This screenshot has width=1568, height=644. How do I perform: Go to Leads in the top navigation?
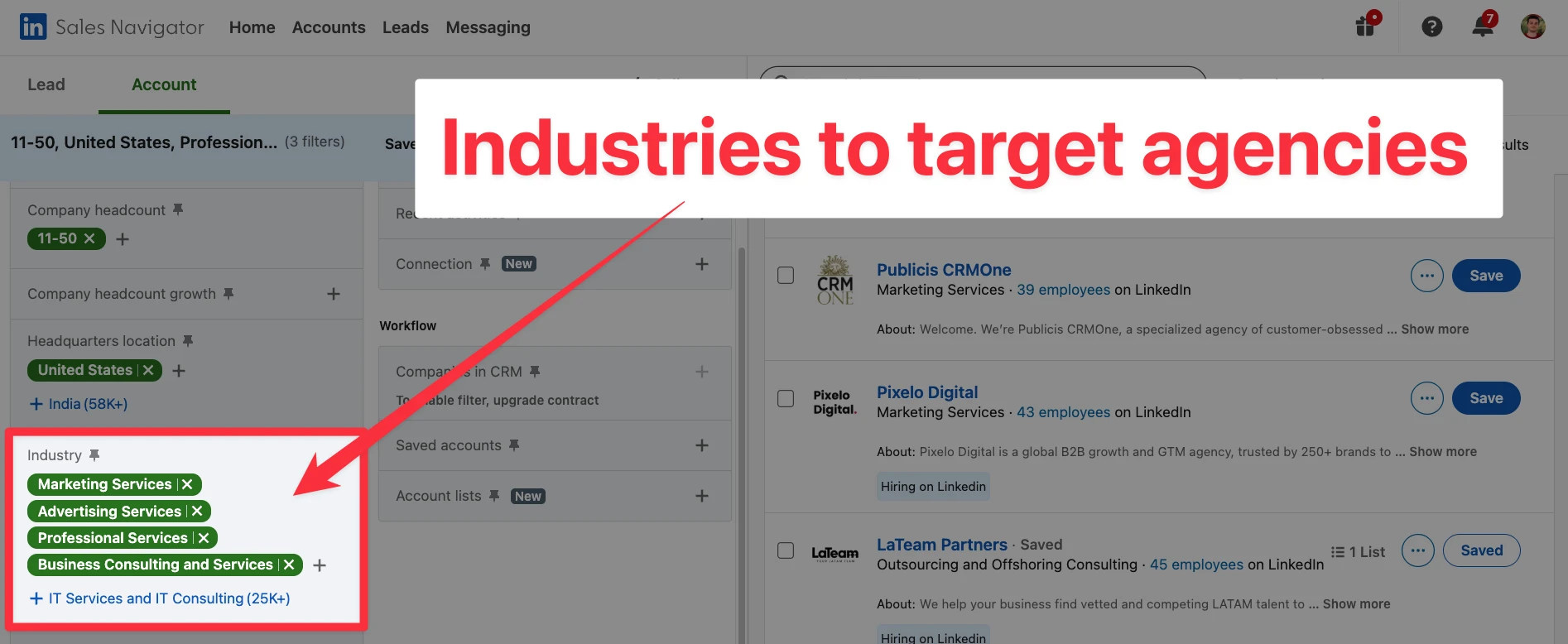pos(406,27)
